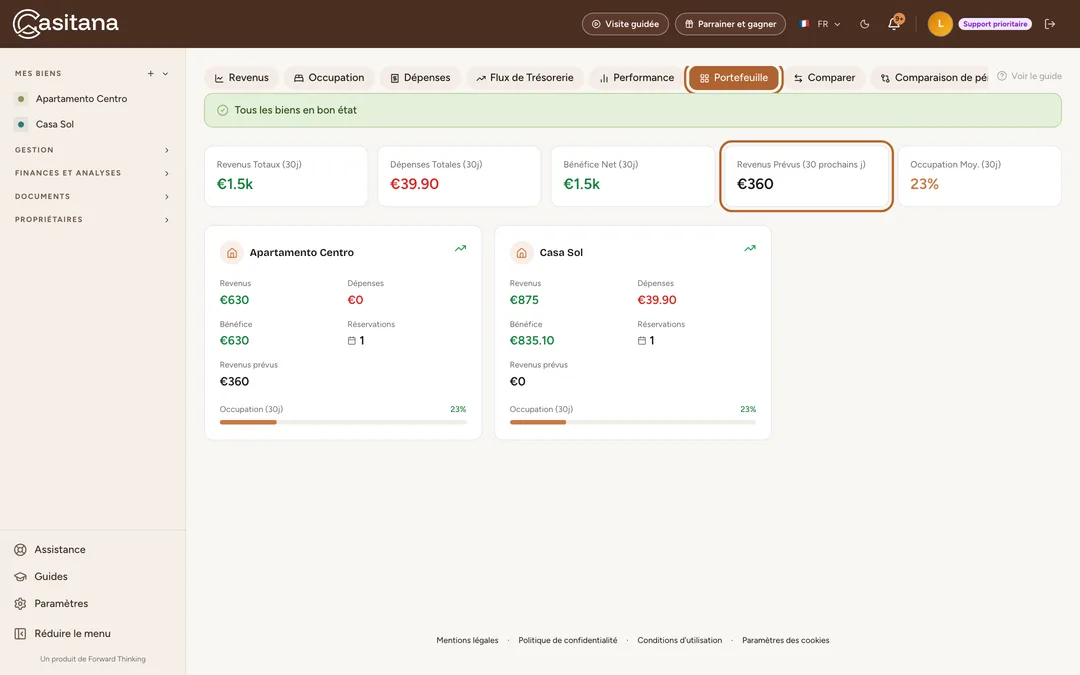1080x675 pixels.
Task: Expand the Gestion section
Action: click(92, 150)
